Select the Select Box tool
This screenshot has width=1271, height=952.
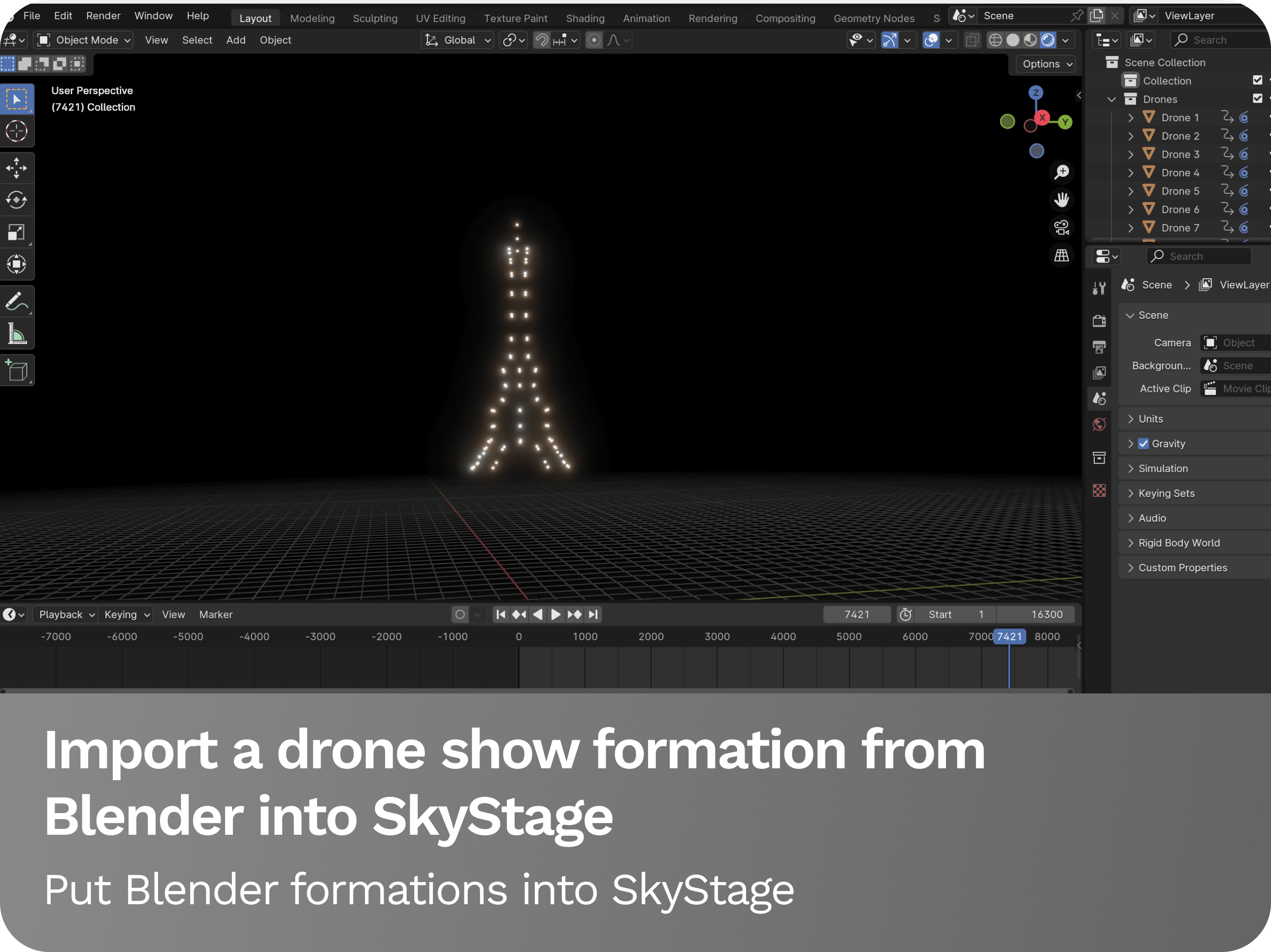tap(17, 99)
